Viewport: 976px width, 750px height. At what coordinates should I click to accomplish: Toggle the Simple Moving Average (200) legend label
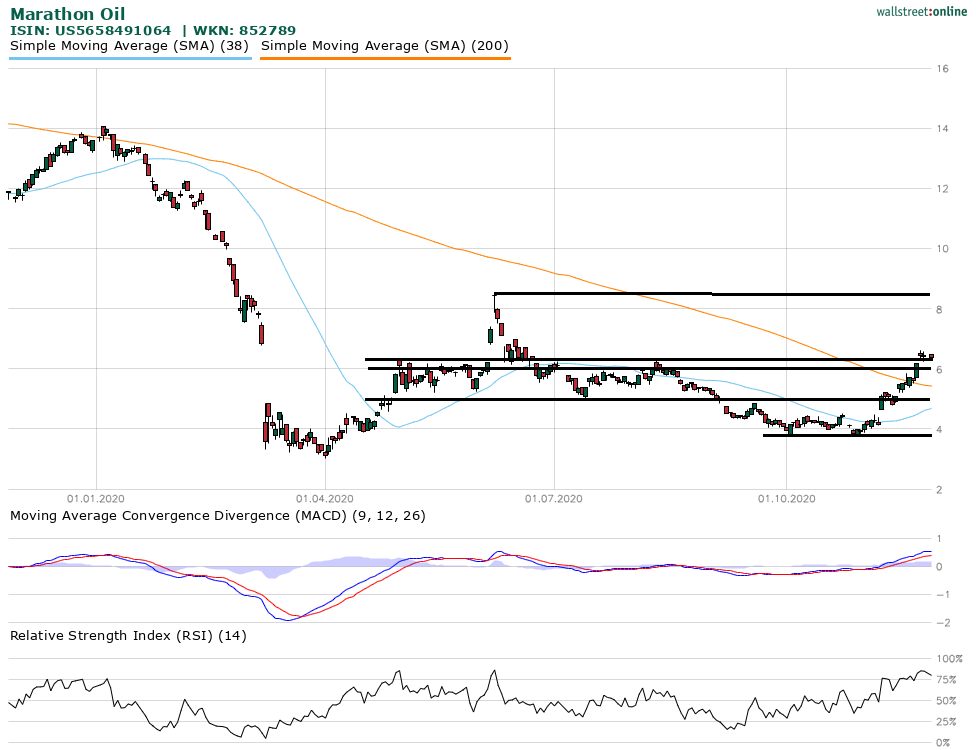(x=385, y=46)
